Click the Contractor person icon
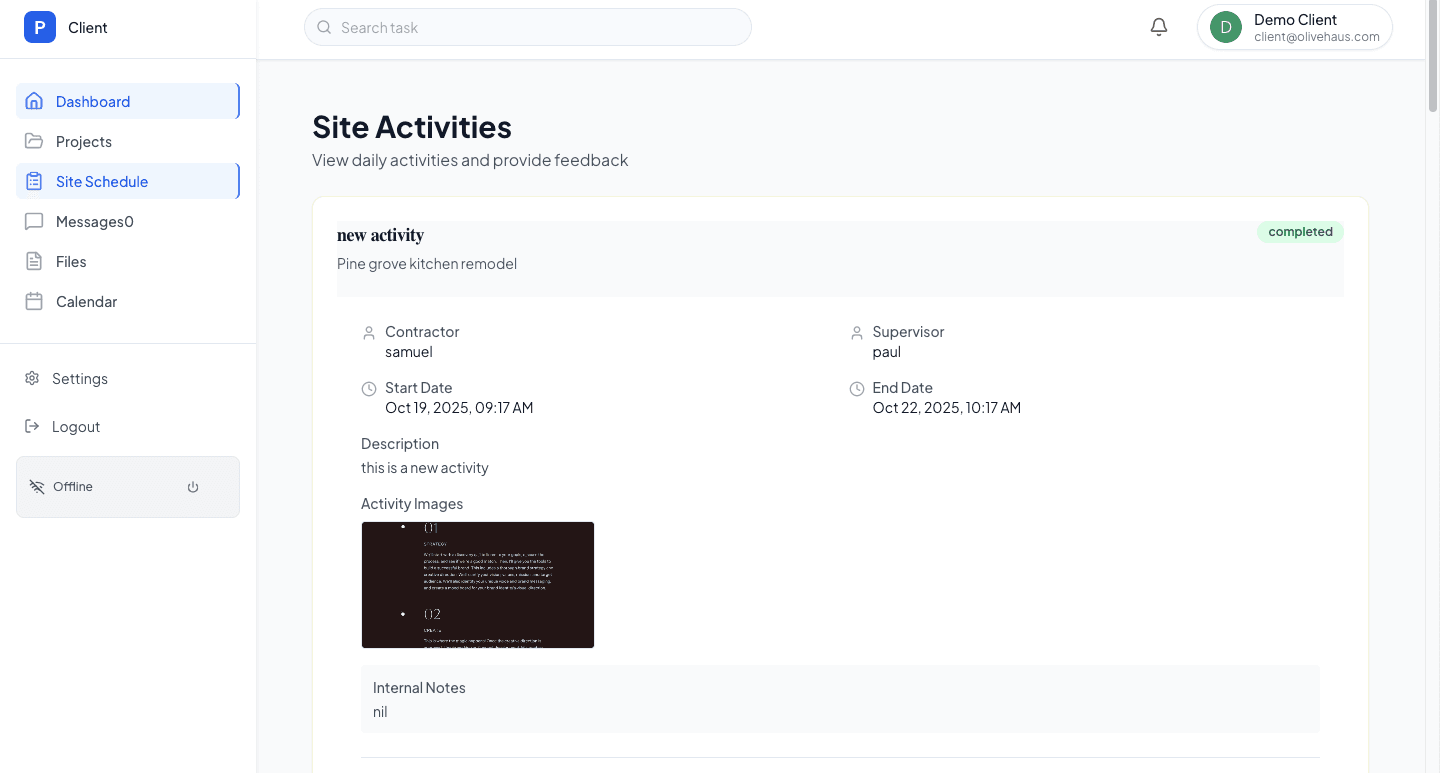The height and width of the screenshot is (773, 1440). (368, 332)
